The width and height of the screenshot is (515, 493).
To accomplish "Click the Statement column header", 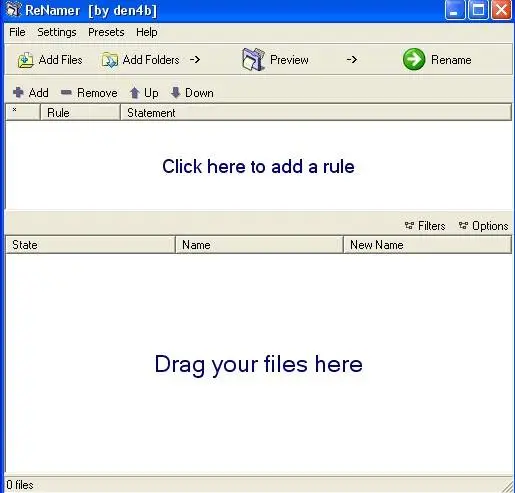I will pos(316,113).
